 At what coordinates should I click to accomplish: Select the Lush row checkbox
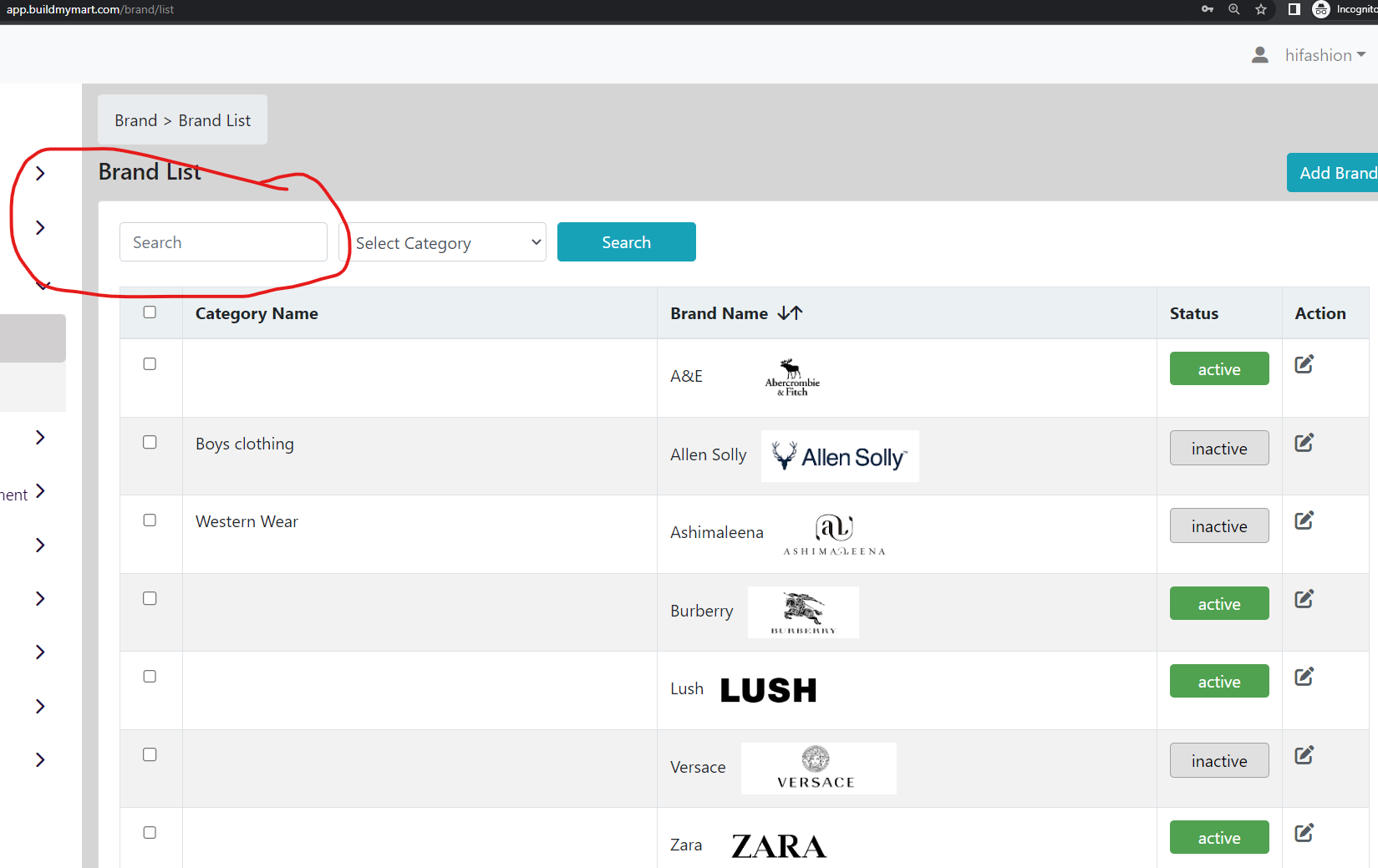click(150, 677)
